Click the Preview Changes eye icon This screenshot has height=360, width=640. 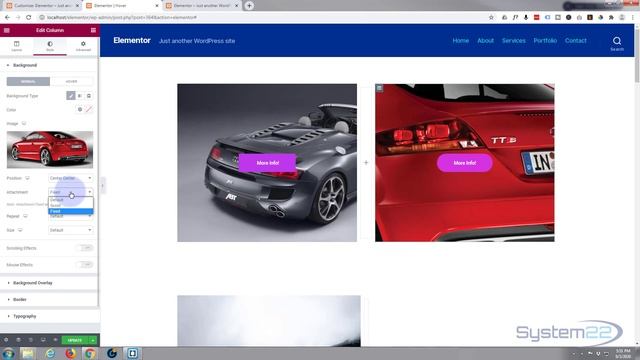point(55,340)
